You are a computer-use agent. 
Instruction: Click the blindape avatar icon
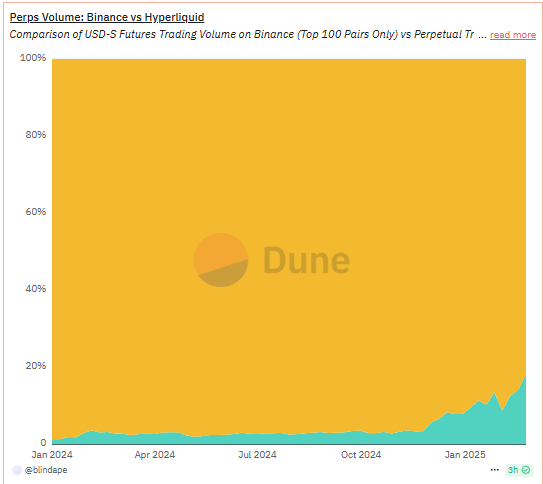17,470
